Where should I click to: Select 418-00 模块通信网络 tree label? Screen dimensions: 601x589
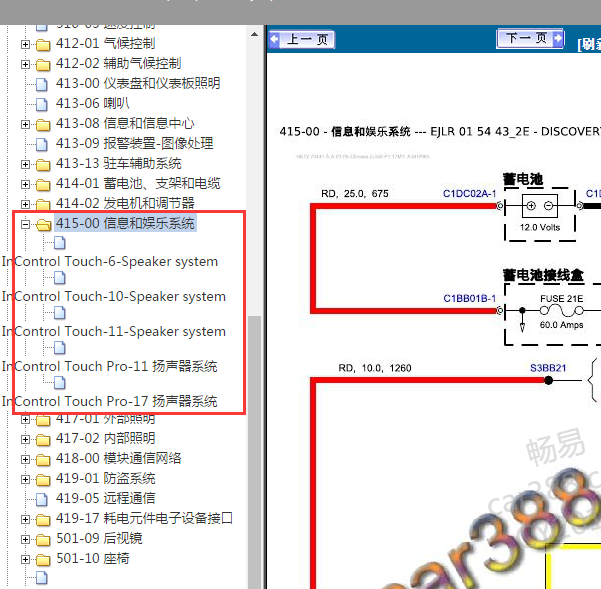pos(118,458)
